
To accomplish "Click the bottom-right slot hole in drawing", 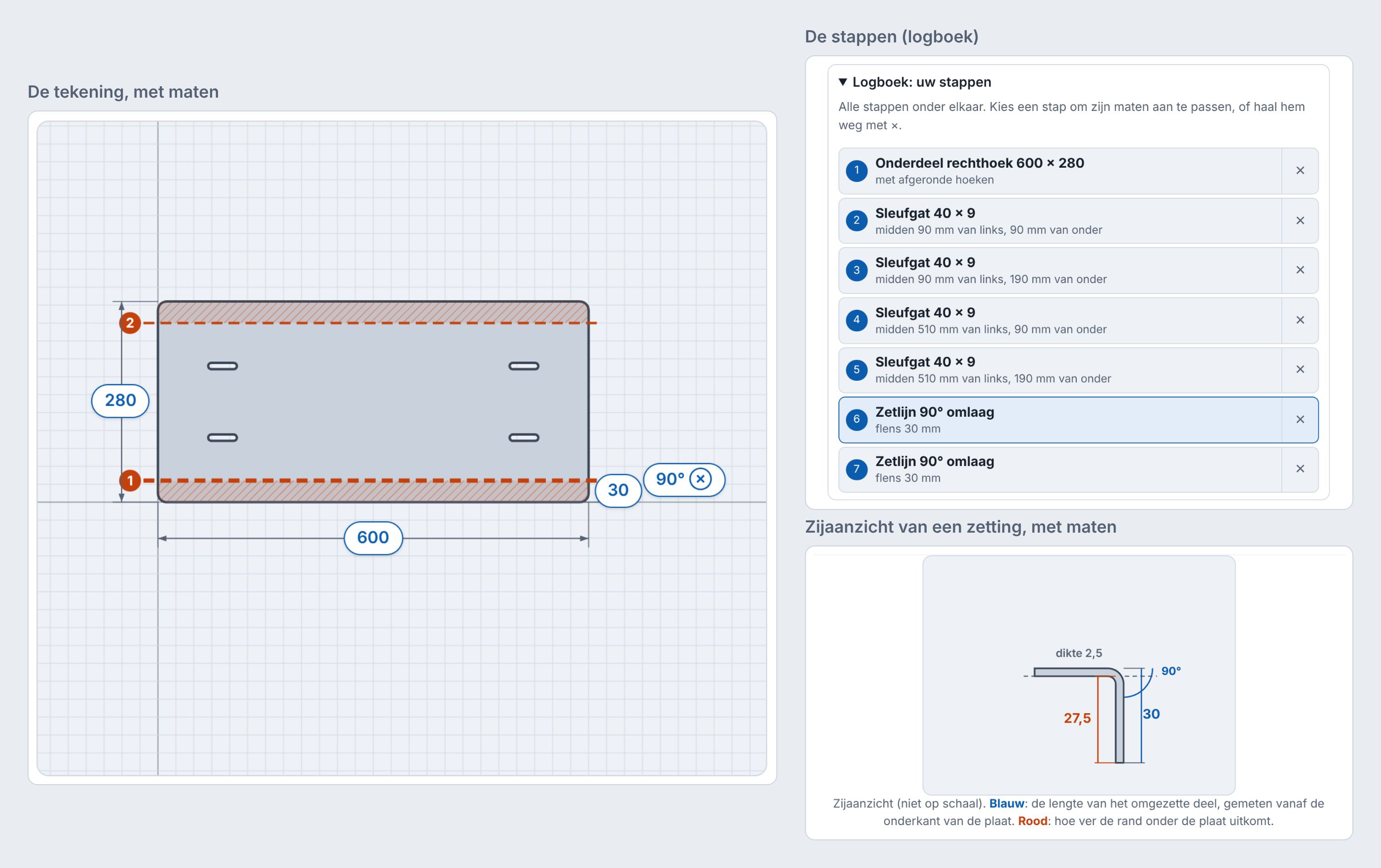I will coord(524,437).
